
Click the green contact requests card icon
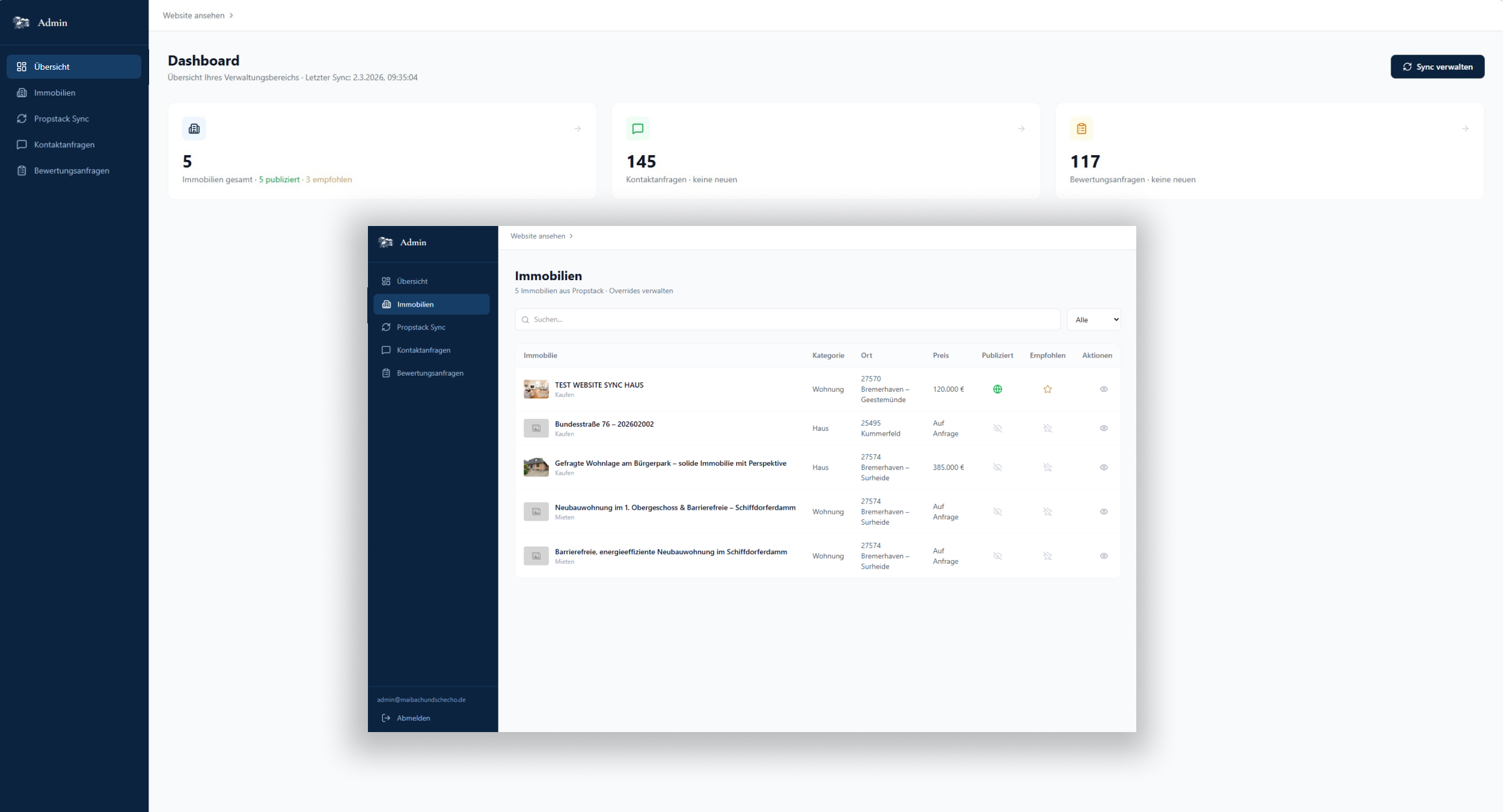pos(637,128)
